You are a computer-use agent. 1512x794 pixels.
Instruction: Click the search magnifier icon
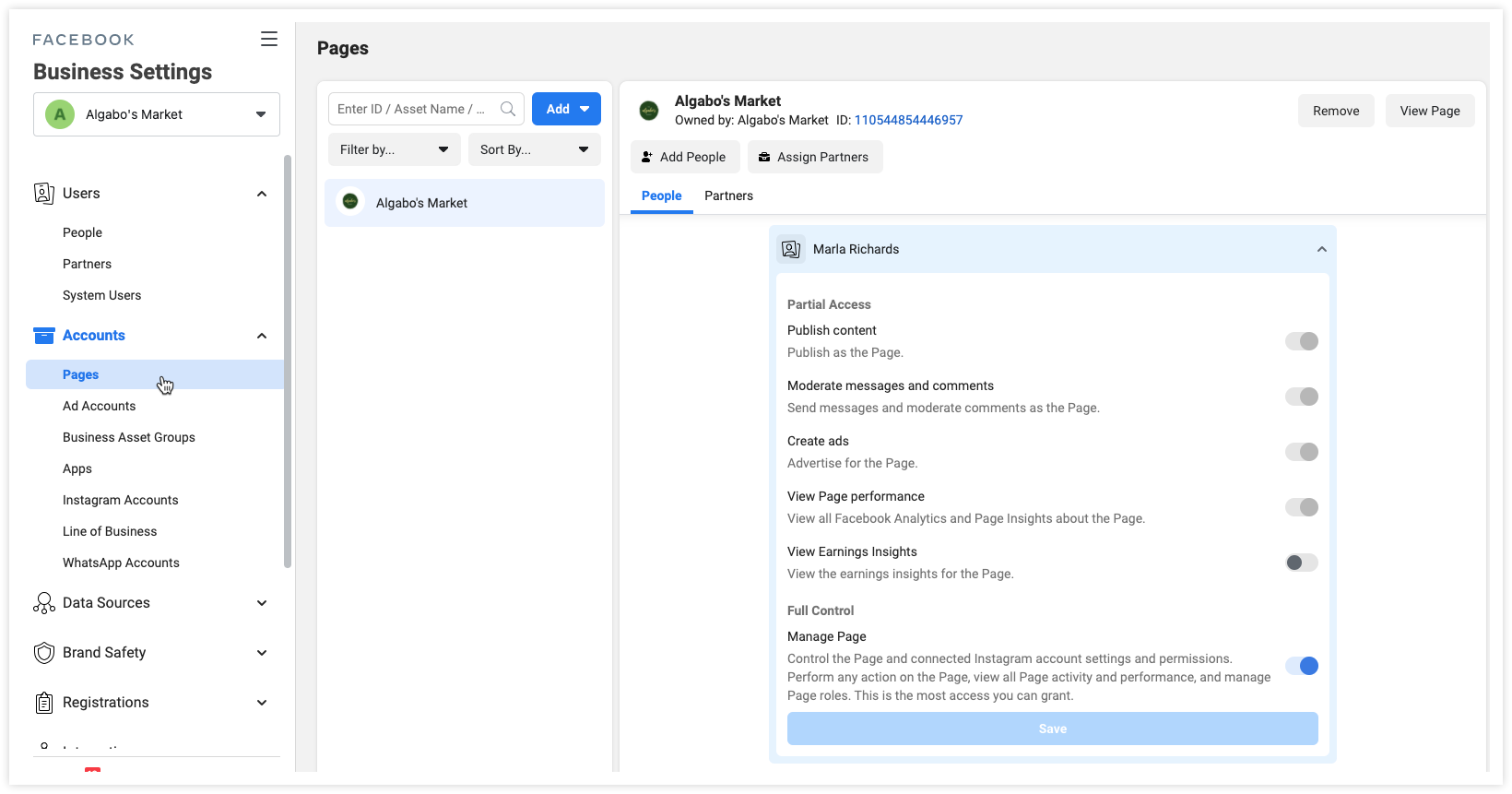[508, 109]
